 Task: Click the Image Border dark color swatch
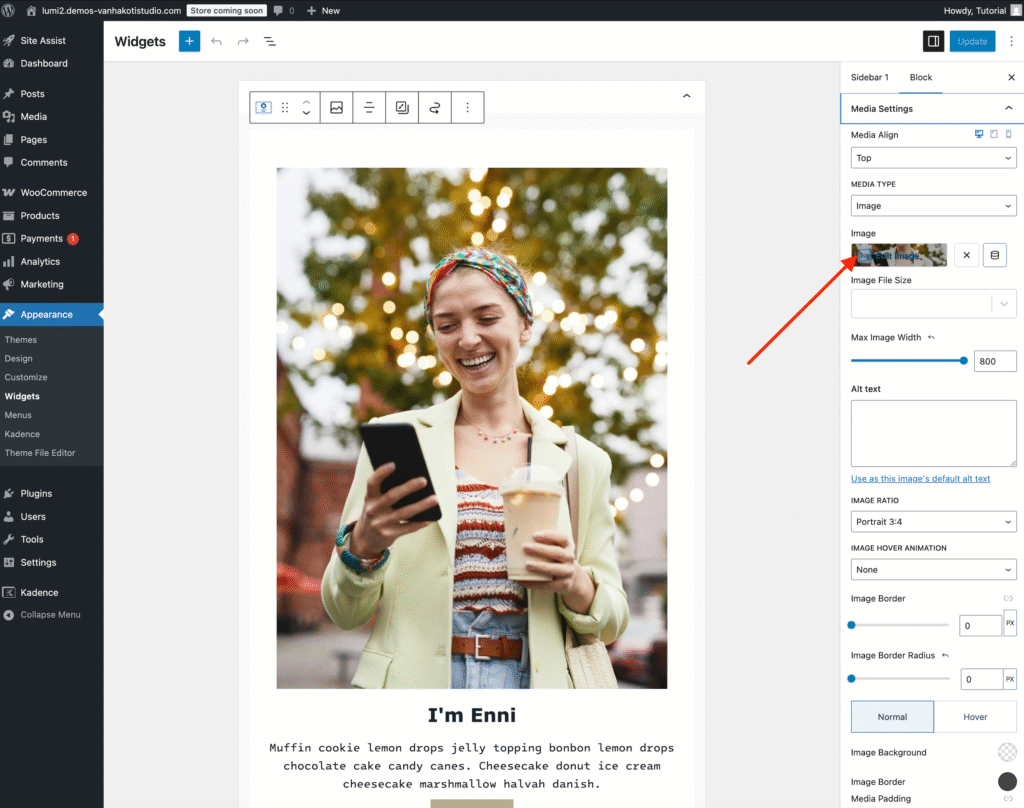[1007, 782]
